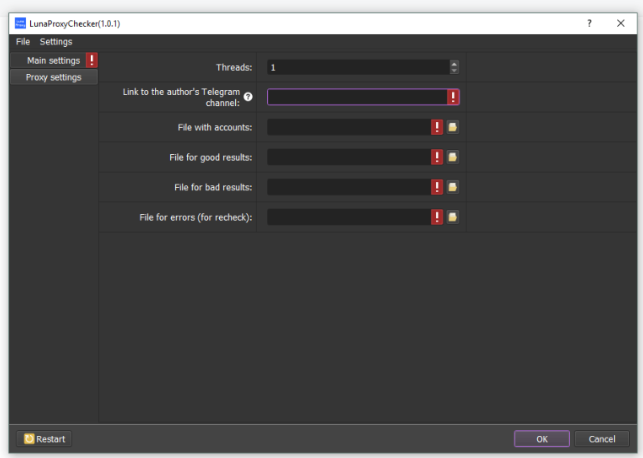Browse for the File with accounts
Screen dimensions: 643x458
click(452, 127)
